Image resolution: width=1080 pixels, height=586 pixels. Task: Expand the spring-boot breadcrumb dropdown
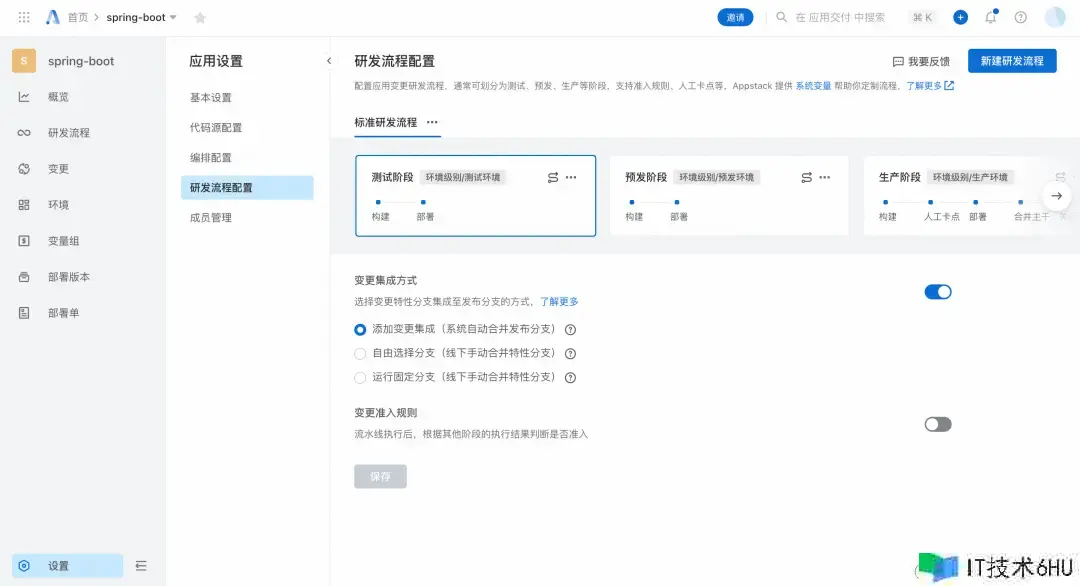173,18
